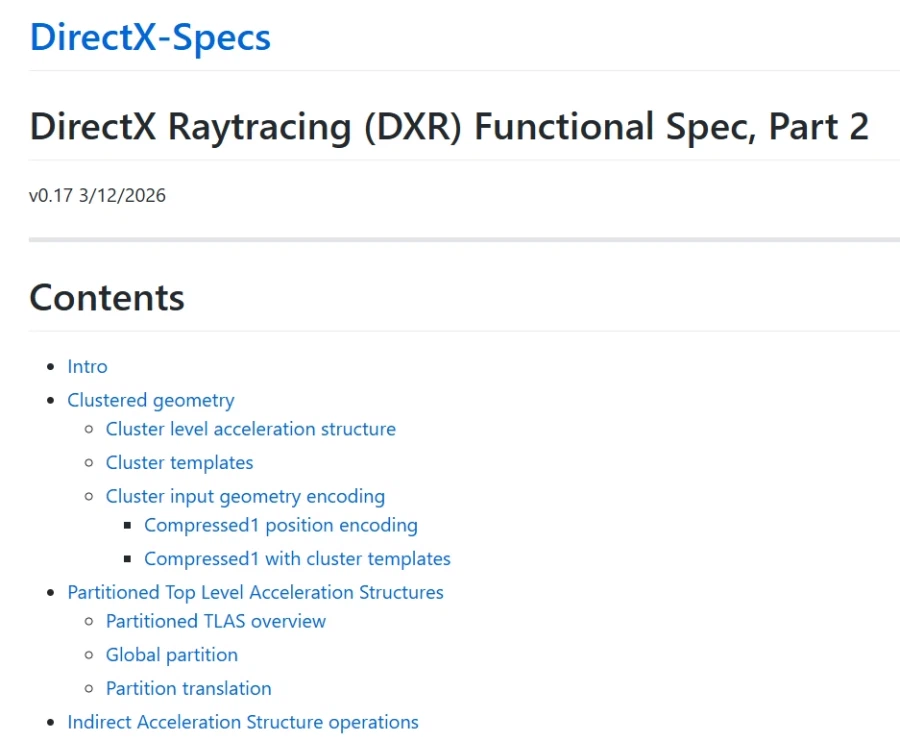Viewport: 900px width, 741px height.
Task: Go to Cluster level acceleration structure
Action: click(250, 429)
